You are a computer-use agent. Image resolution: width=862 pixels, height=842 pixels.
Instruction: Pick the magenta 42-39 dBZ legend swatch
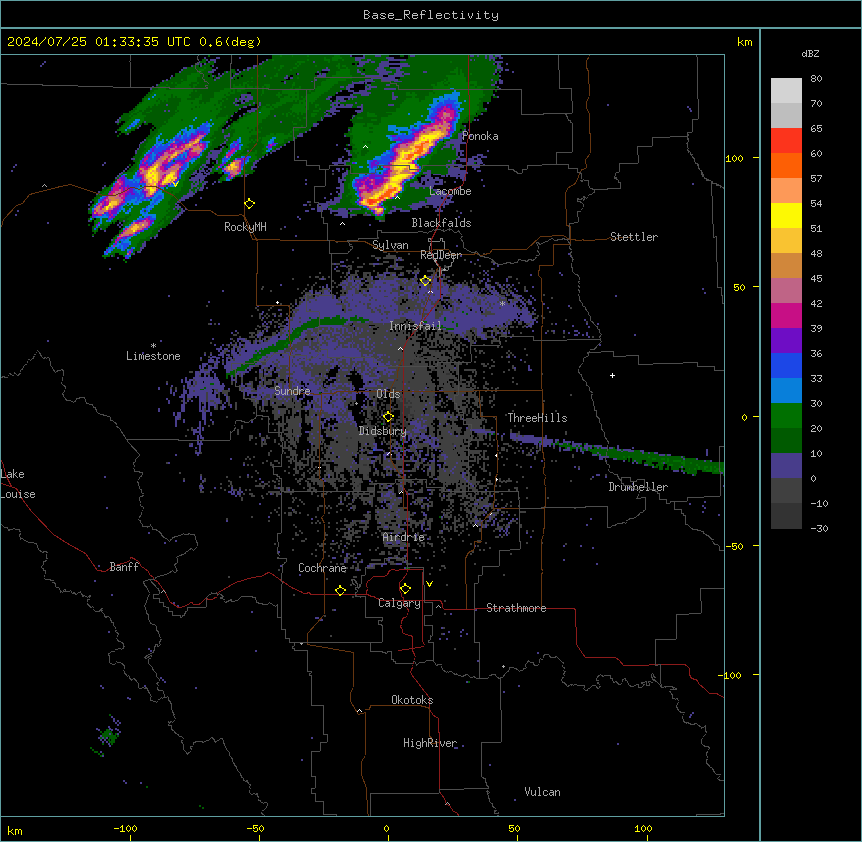click(x=786, y=316)
